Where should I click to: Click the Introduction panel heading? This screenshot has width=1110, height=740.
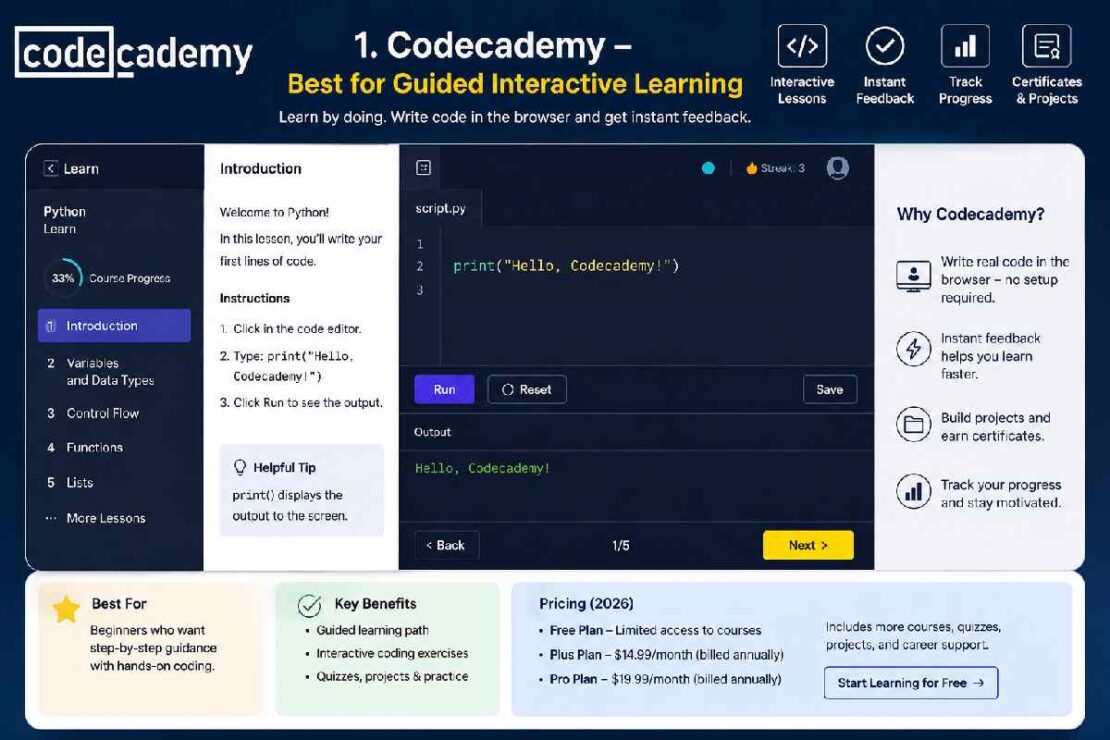pyautogui.click(x=261, y=169)
